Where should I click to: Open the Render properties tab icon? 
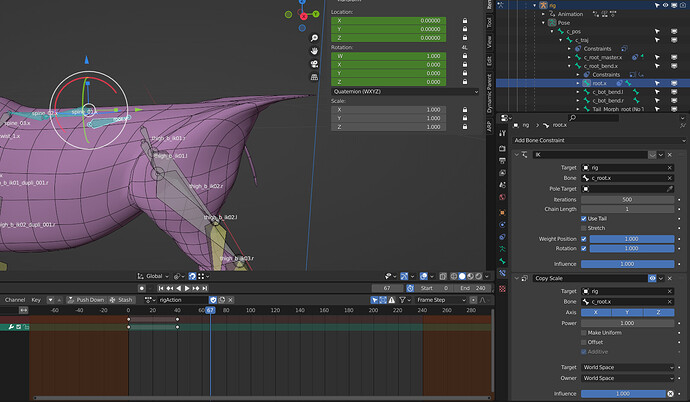(502, 149)
